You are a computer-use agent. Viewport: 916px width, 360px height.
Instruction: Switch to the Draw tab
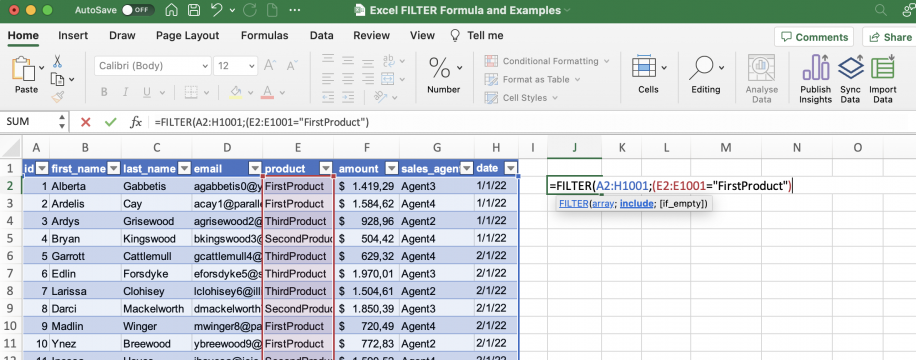tap(122, 36)
